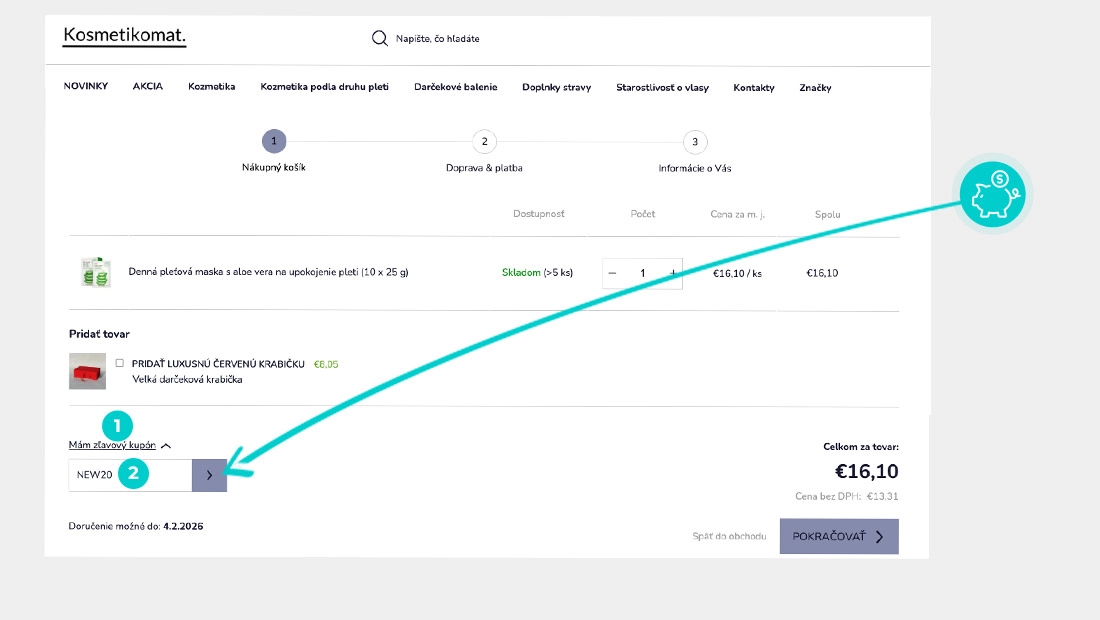Increase product quantity with plus button
The width and height of the screenshot is (1100, 620).
(673, 273)
